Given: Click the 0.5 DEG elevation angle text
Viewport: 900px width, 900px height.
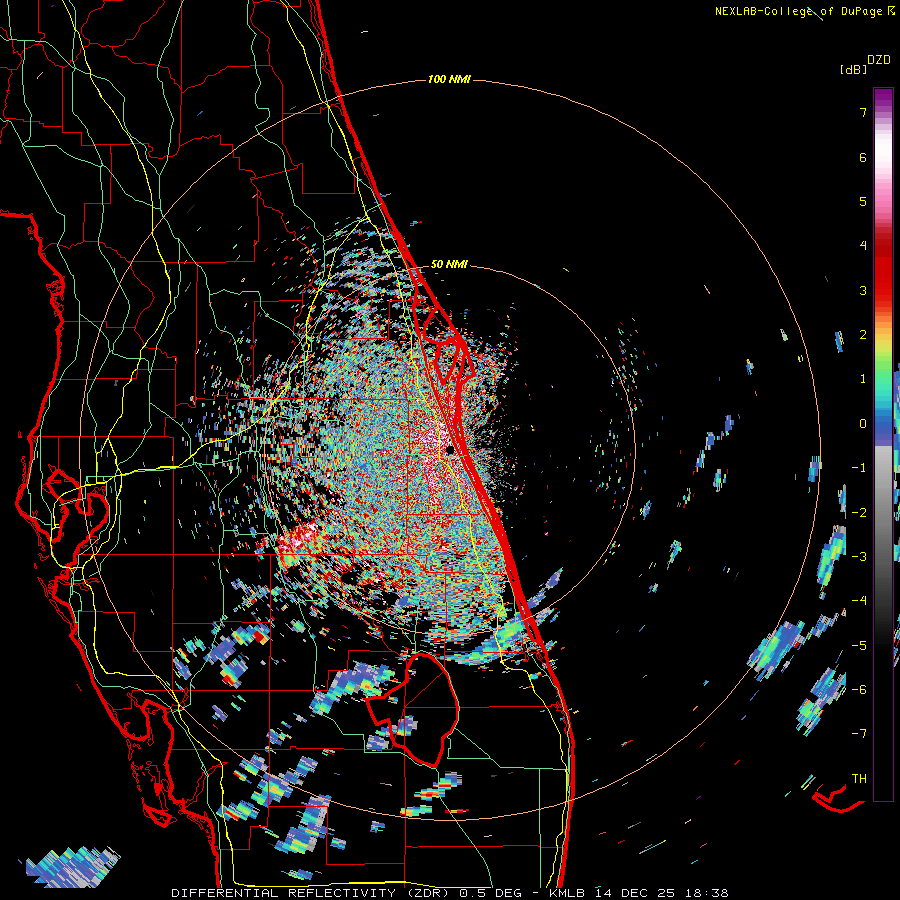Looking at the screenshot, I should [x=490, y=893].
